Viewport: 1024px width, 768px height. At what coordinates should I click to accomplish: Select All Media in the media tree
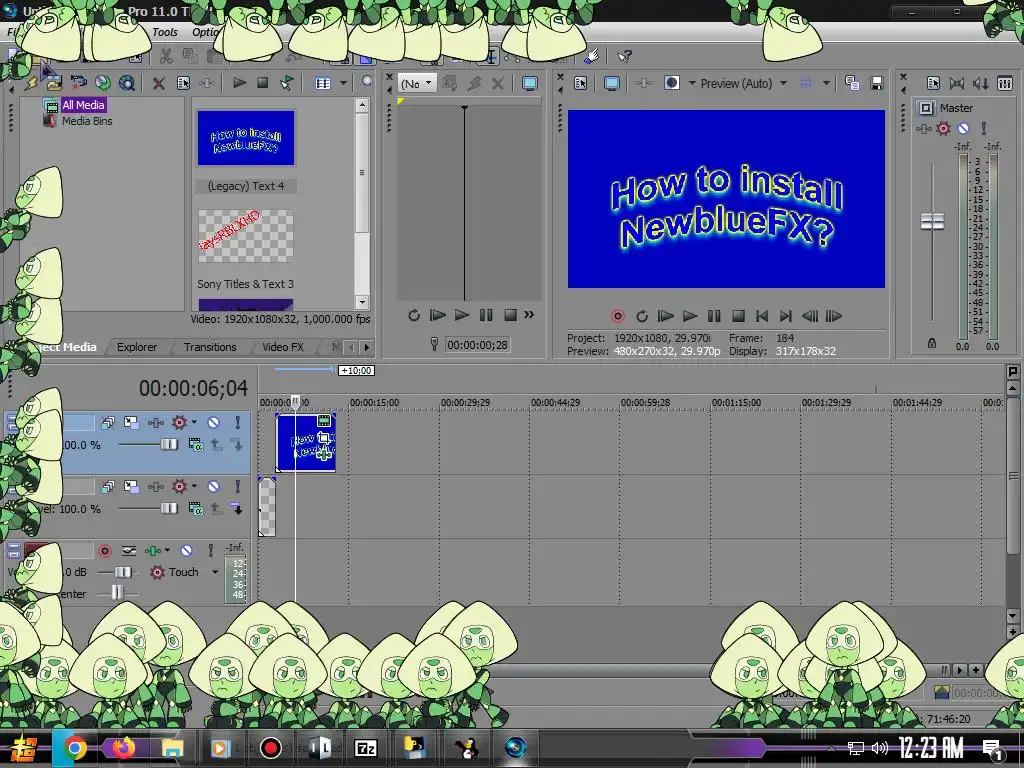(83, 105)
